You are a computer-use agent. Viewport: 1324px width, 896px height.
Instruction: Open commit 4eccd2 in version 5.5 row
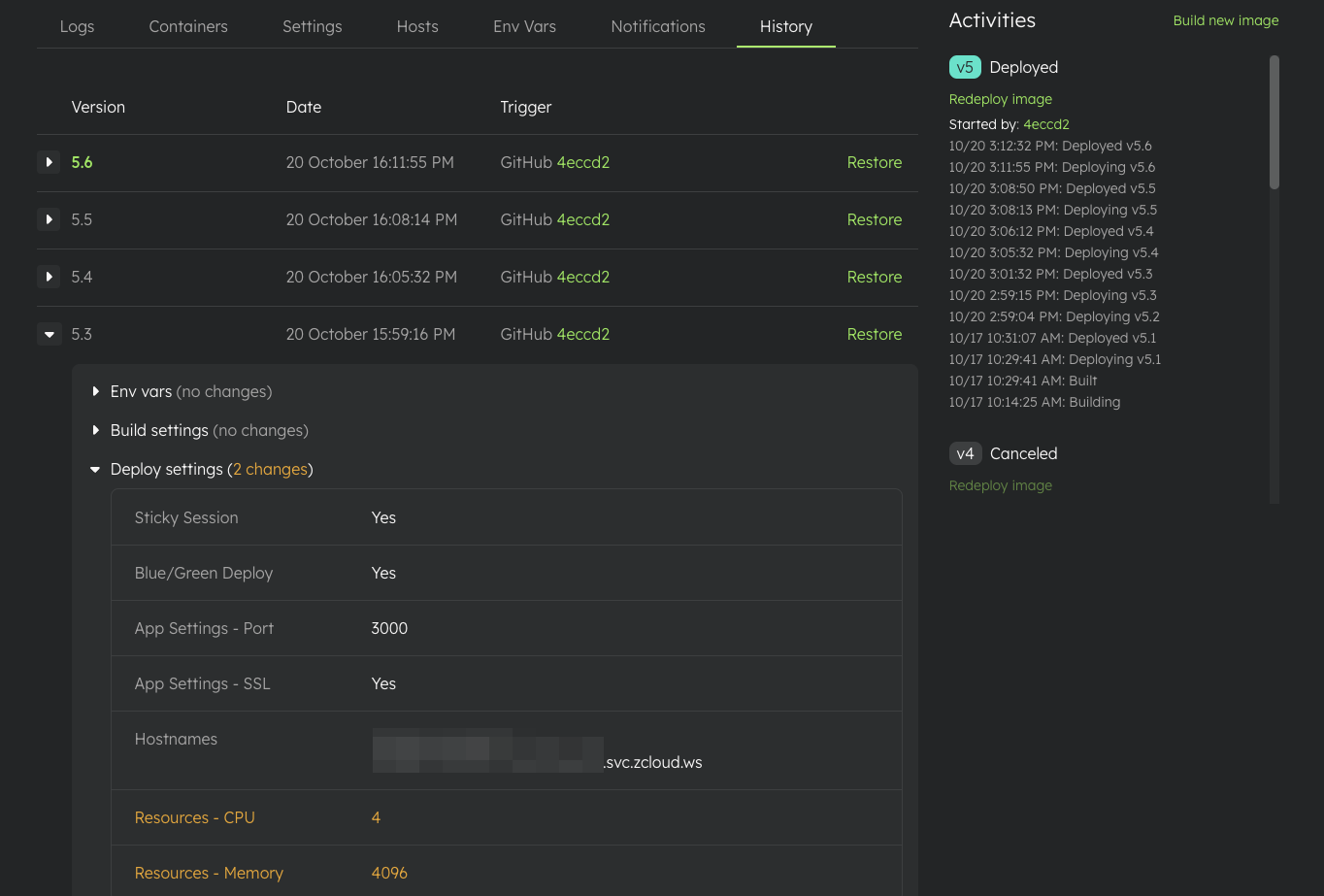[582, 219]
